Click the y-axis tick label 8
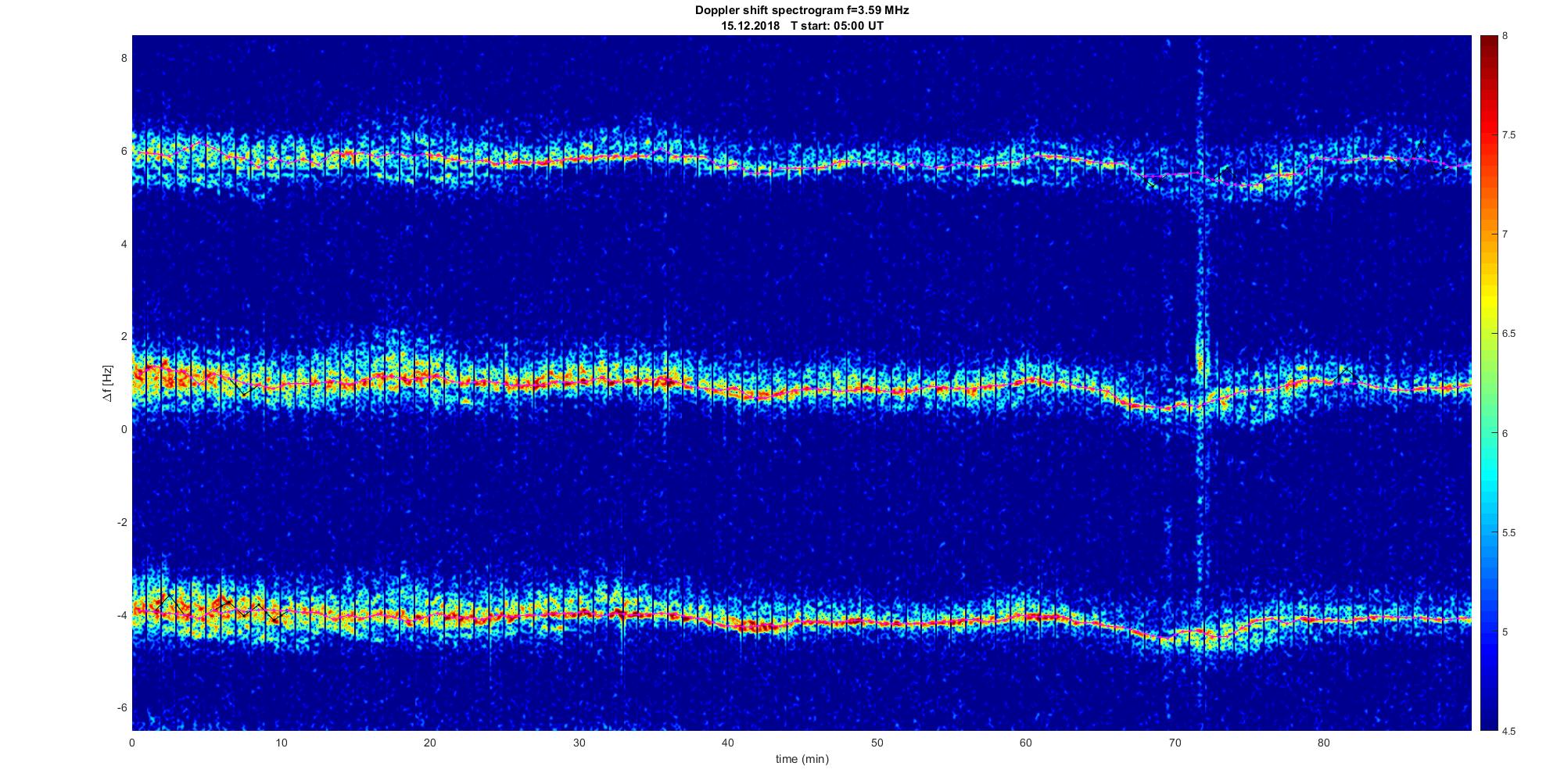 (x=123, y=58)
